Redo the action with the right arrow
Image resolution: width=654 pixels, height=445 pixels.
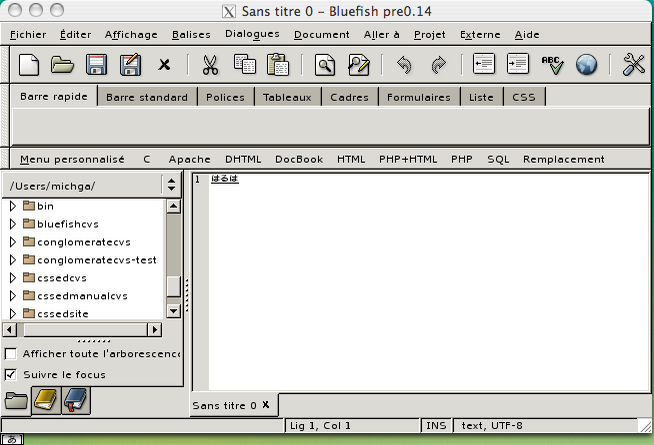pos(438,65)
